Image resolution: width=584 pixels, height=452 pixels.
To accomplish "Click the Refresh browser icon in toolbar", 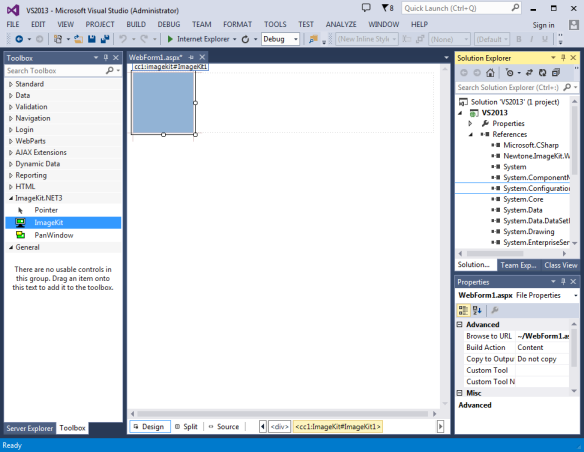I will coord(245,39).
